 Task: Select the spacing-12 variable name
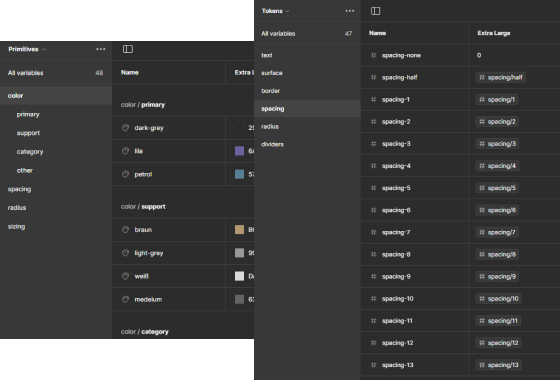click(x=398, y=343)
